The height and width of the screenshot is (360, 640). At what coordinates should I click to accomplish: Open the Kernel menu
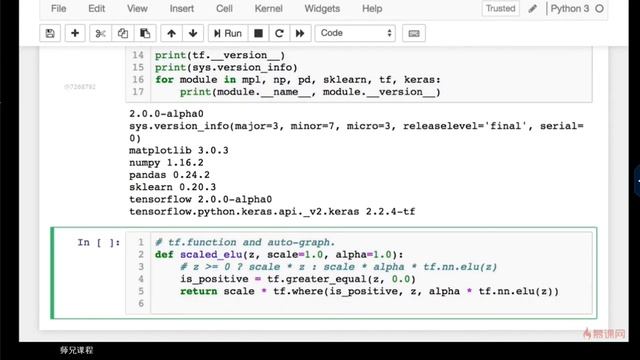[268, 9]
